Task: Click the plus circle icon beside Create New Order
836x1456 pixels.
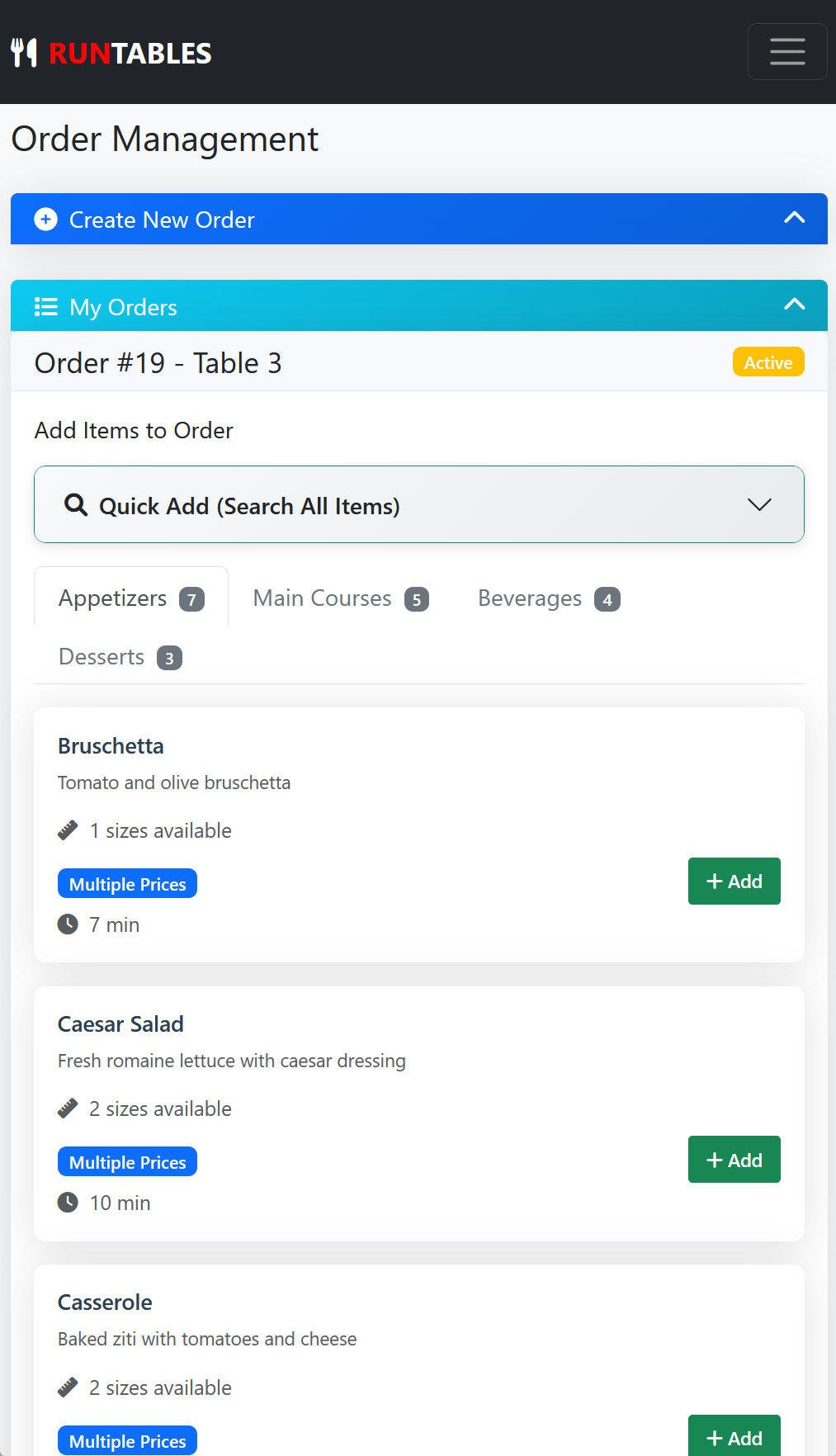Action: point(45,220)
